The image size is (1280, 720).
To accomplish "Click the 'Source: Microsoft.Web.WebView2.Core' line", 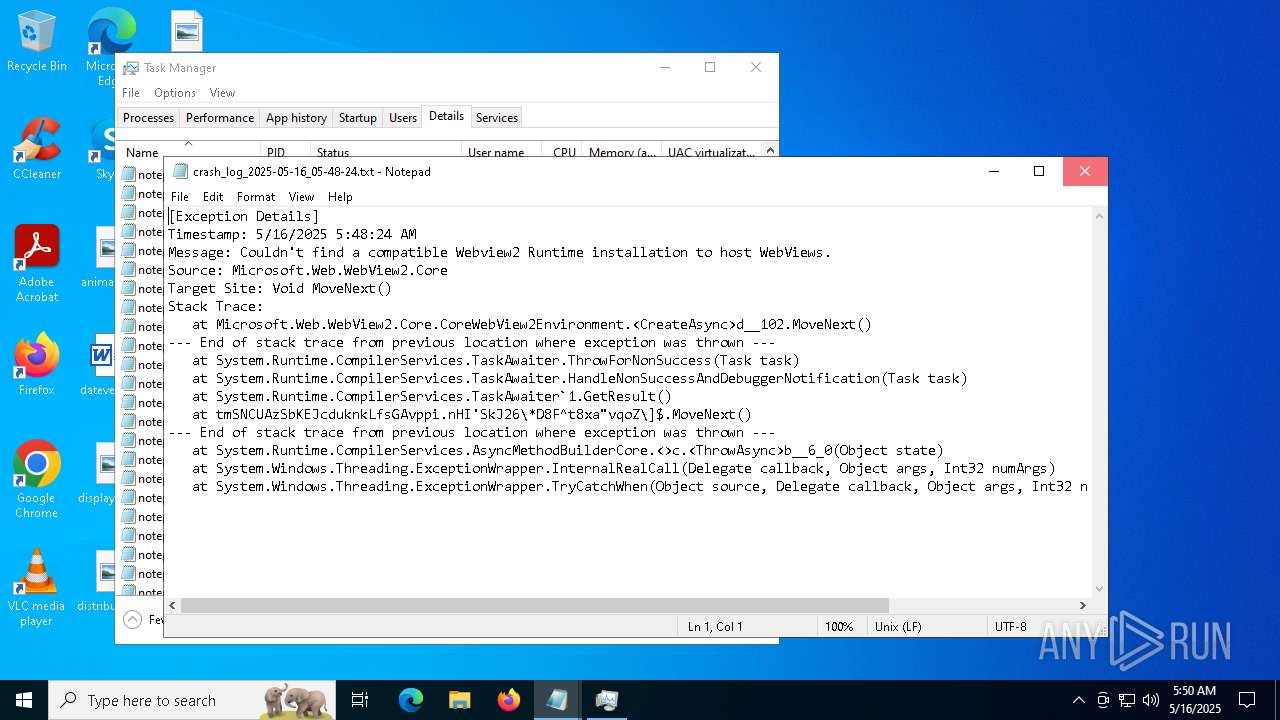I will pos(308,270).
